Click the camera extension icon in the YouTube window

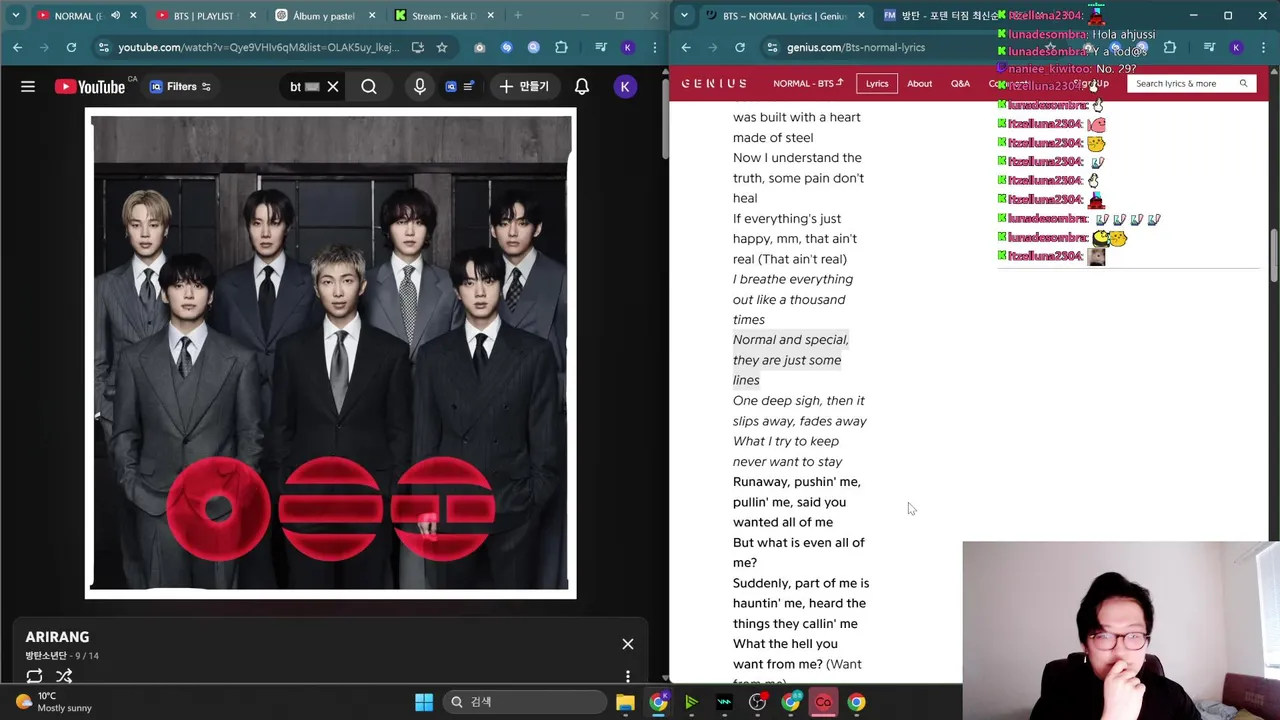480,47
